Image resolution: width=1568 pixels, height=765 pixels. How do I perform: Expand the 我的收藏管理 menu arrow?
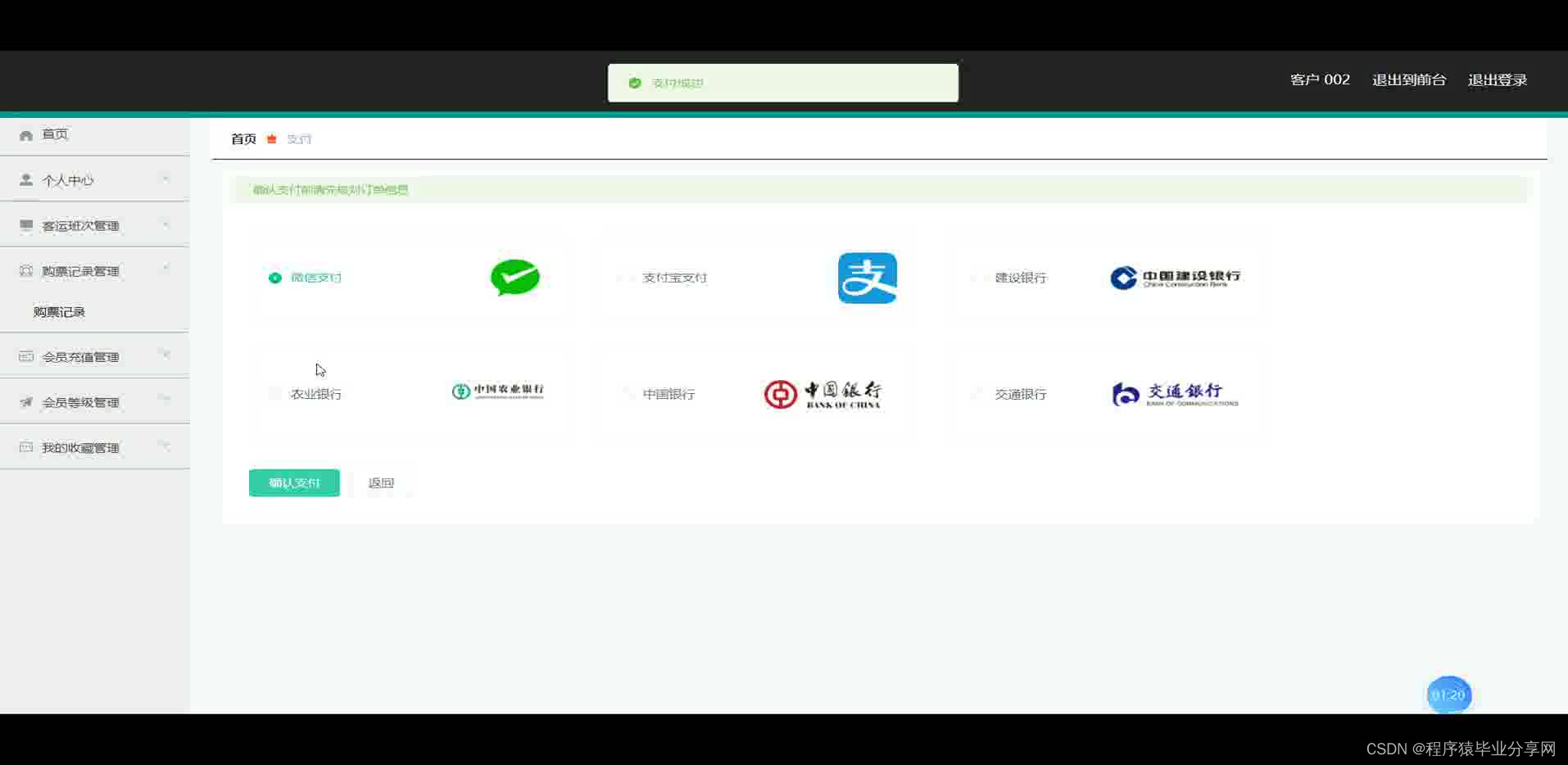[166, 446]
